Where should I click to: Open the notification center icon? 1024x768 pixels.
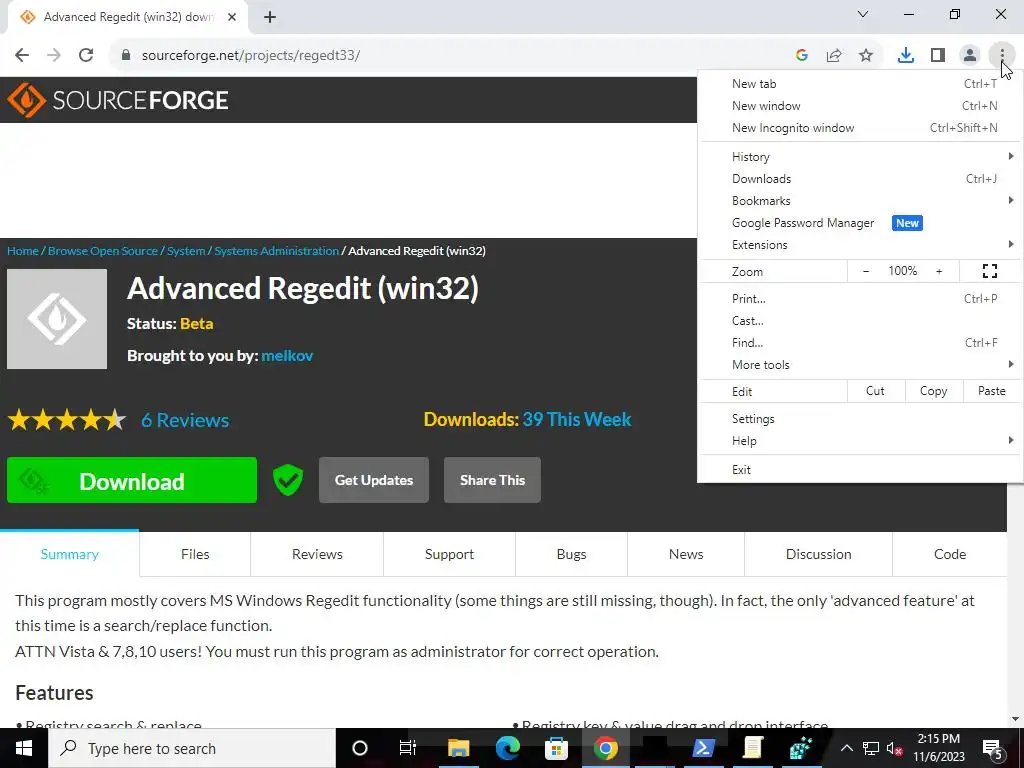coord(993,748)
